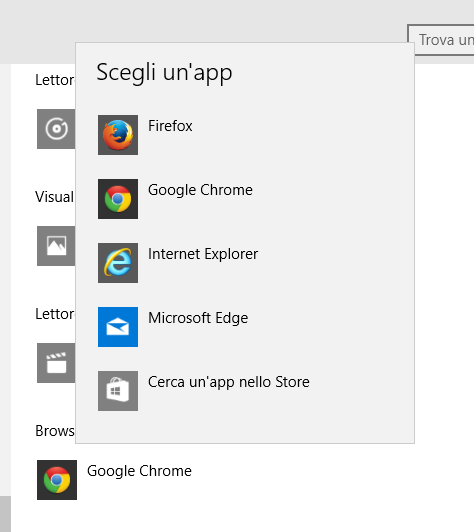Open the photo viewer default app icon
Screen dimensions: 474x532
56,246
